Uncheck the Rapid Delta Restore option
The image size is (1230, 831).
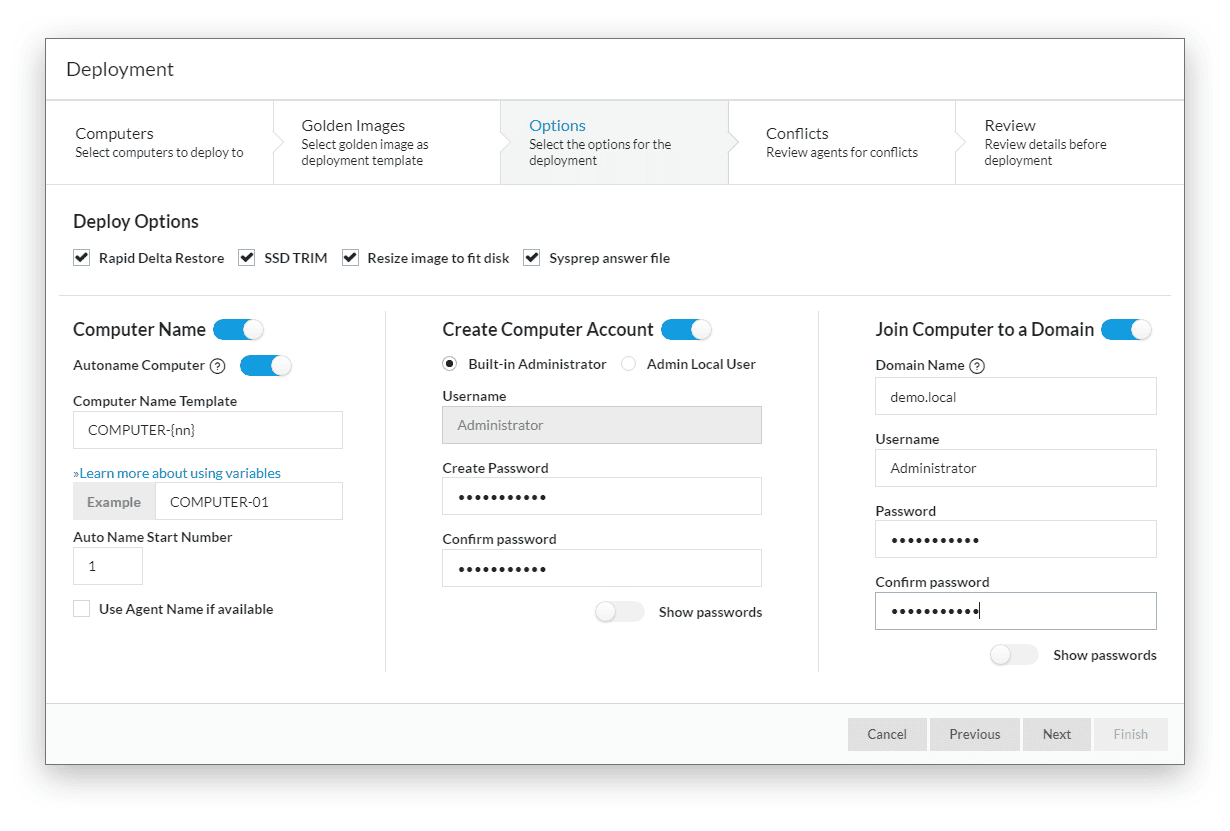(81, 257)
